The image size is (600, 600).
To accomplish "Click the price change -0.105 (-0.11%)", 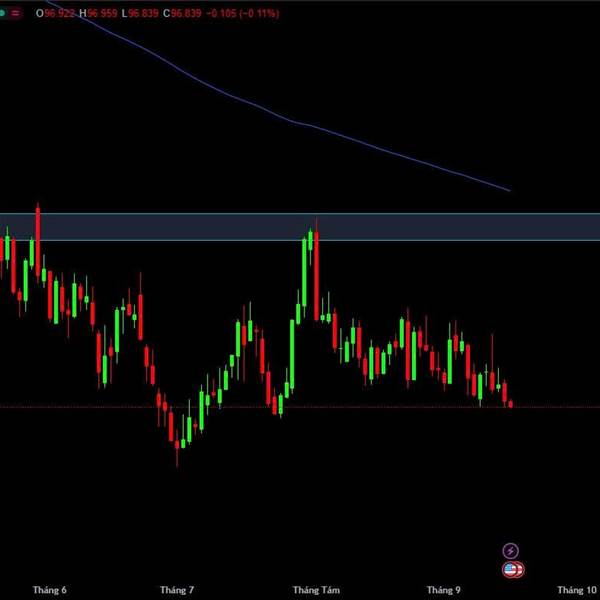I will (x=243, y=13).
